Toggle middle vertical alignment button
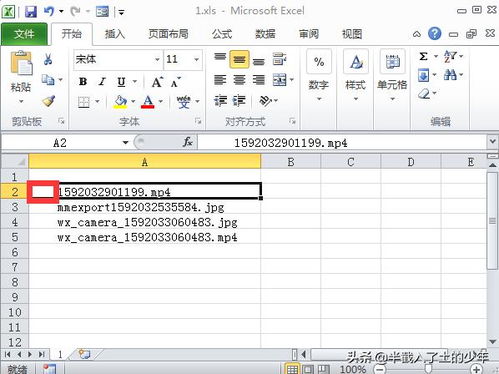Viewport: 499px width, 374px height. tap(239, 59)
